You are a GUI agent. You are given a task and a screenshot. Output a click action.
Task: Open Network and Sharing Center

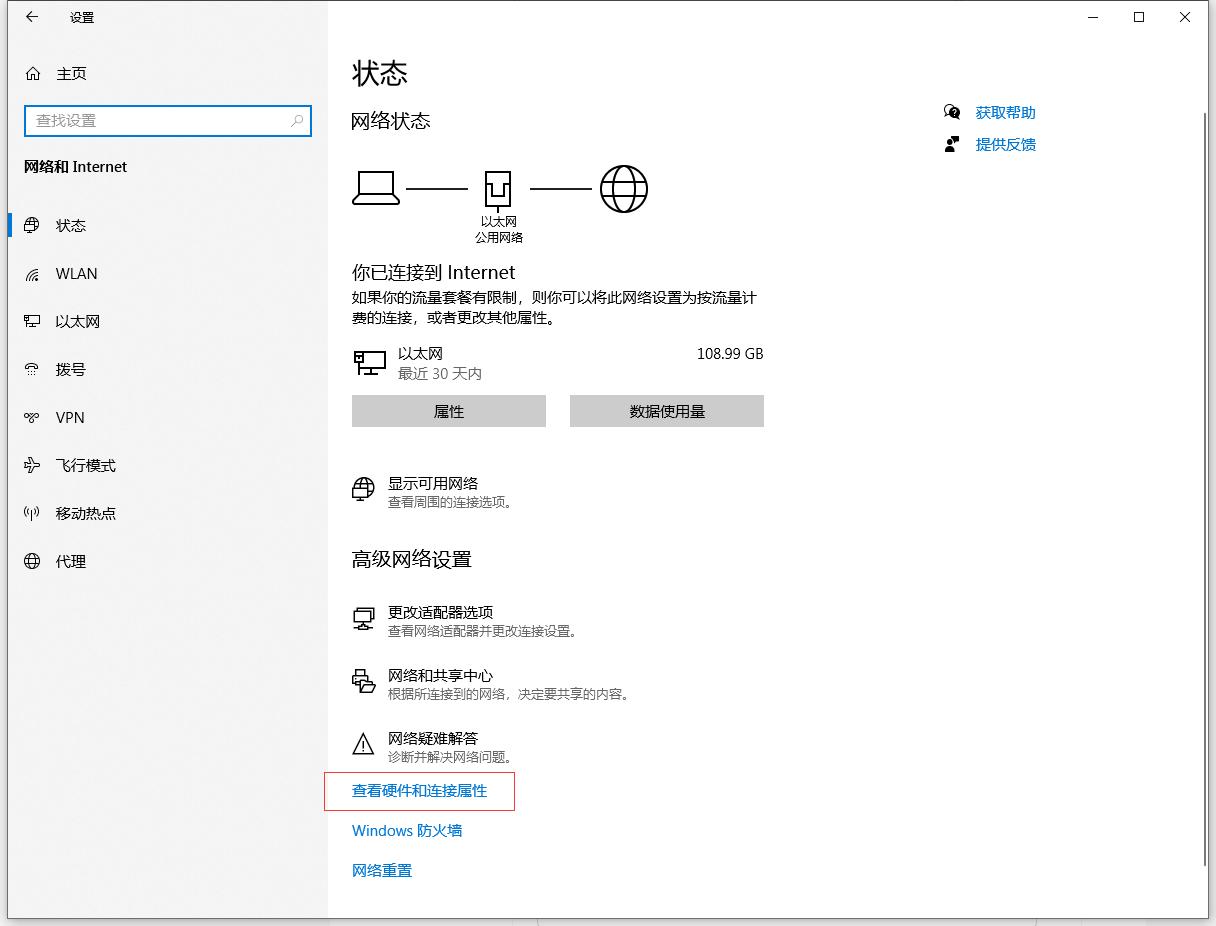(439, 675)
